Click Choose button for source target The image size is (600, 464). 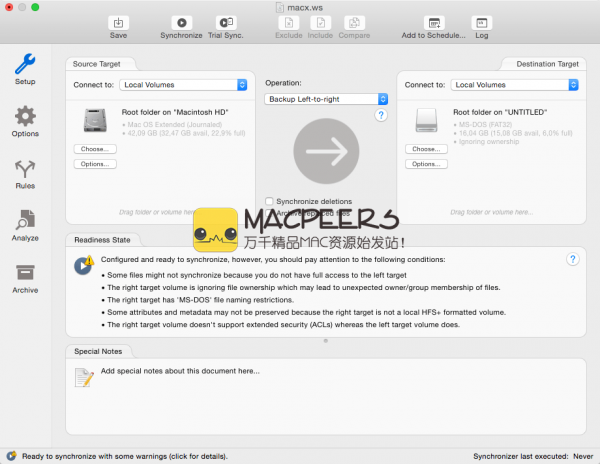point(95,149)
